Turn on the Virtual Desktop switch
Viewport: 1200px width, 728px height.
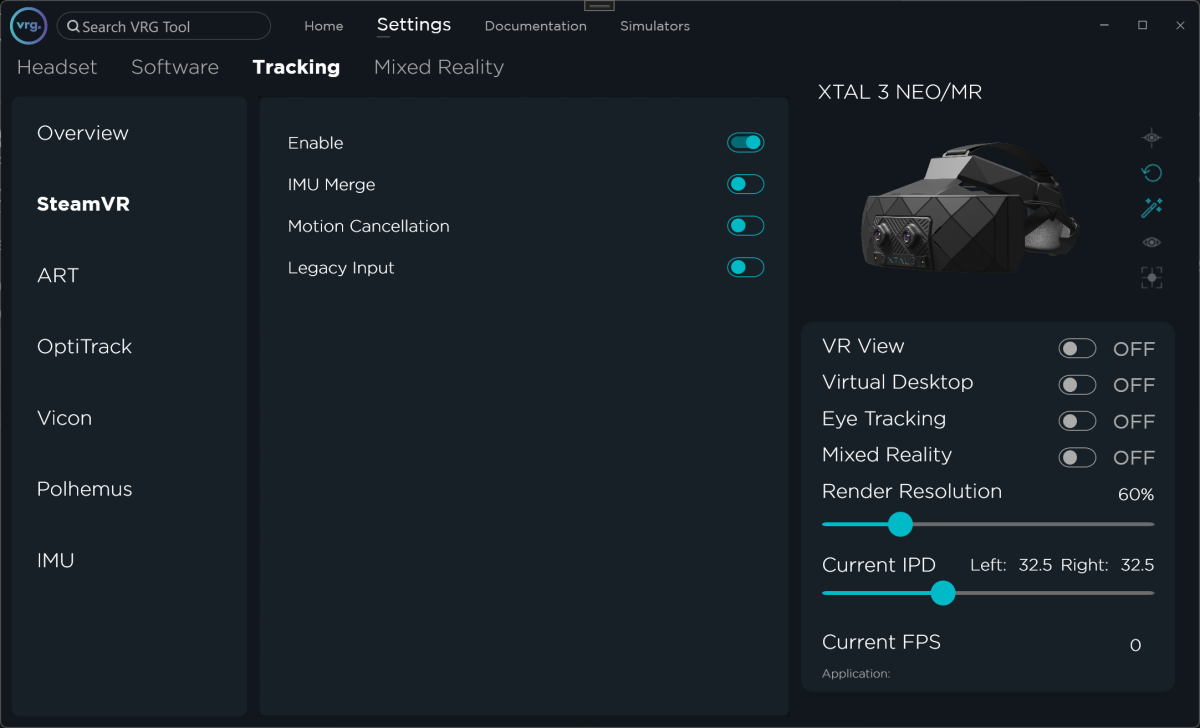1078,385
